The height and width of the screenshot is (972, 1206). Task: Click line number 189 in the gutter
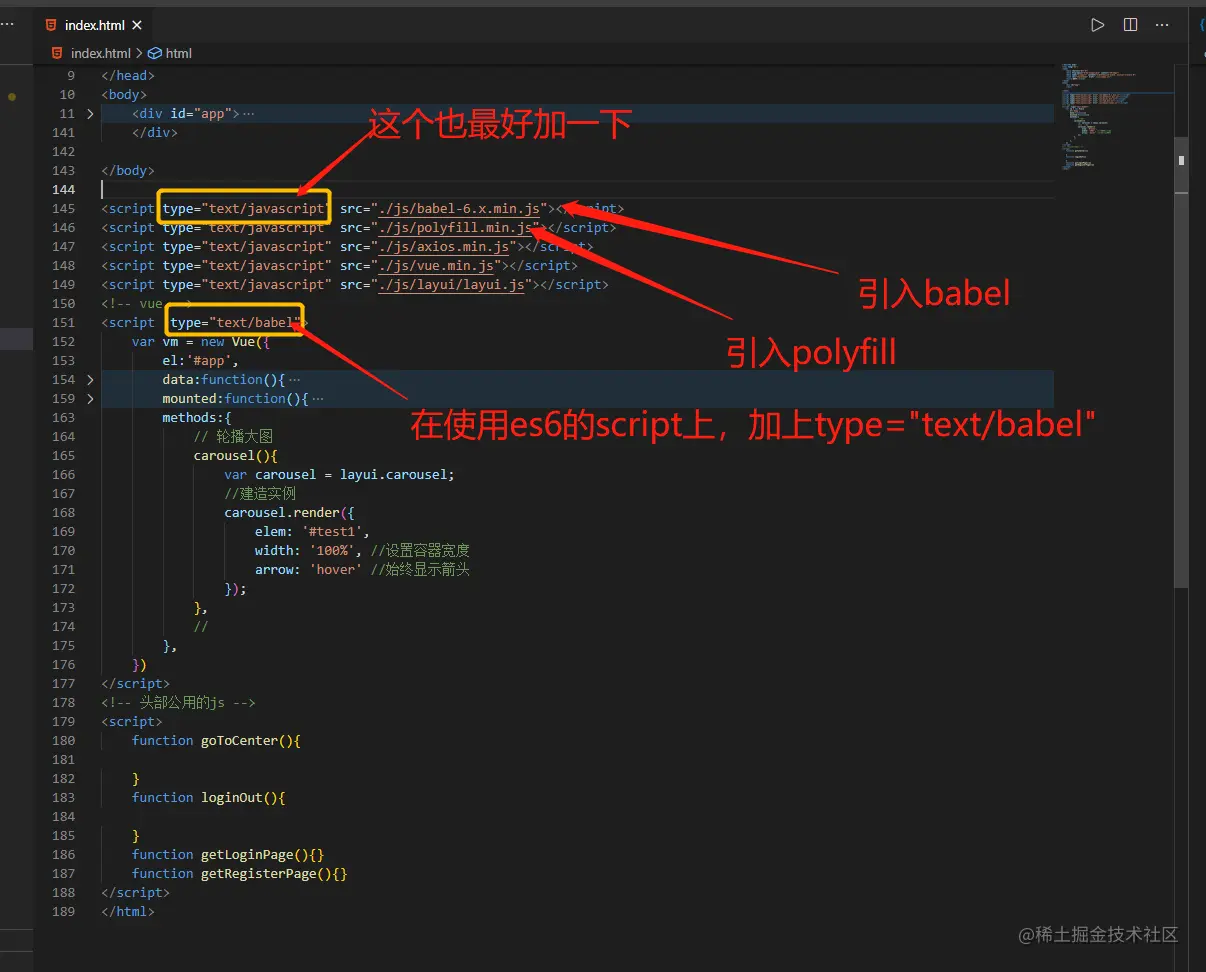pyautogui.click(x=63, y=911)
